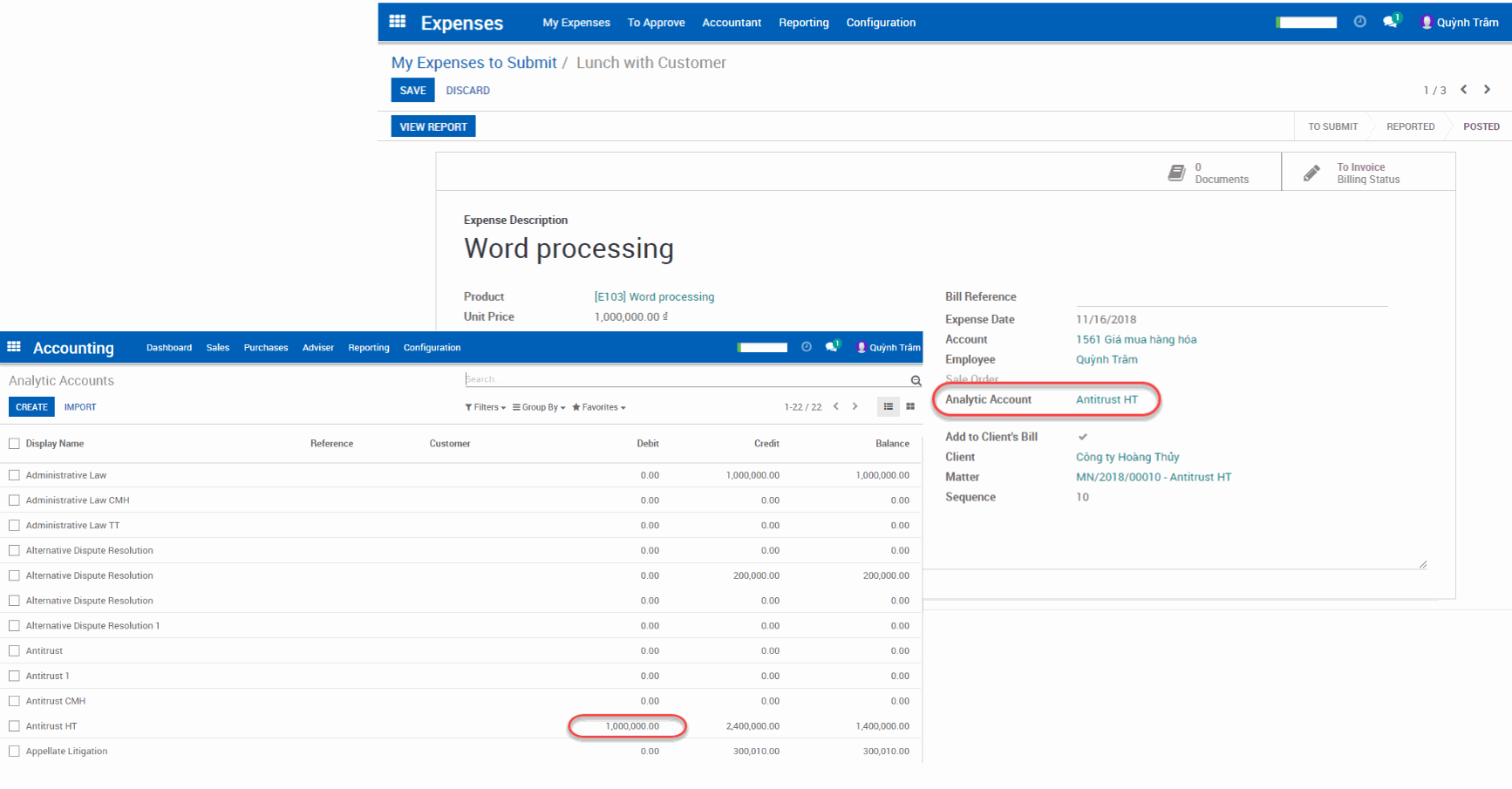
Task: Toggle the Add to Client's Bill checkbox
Action: (1083, 437)
